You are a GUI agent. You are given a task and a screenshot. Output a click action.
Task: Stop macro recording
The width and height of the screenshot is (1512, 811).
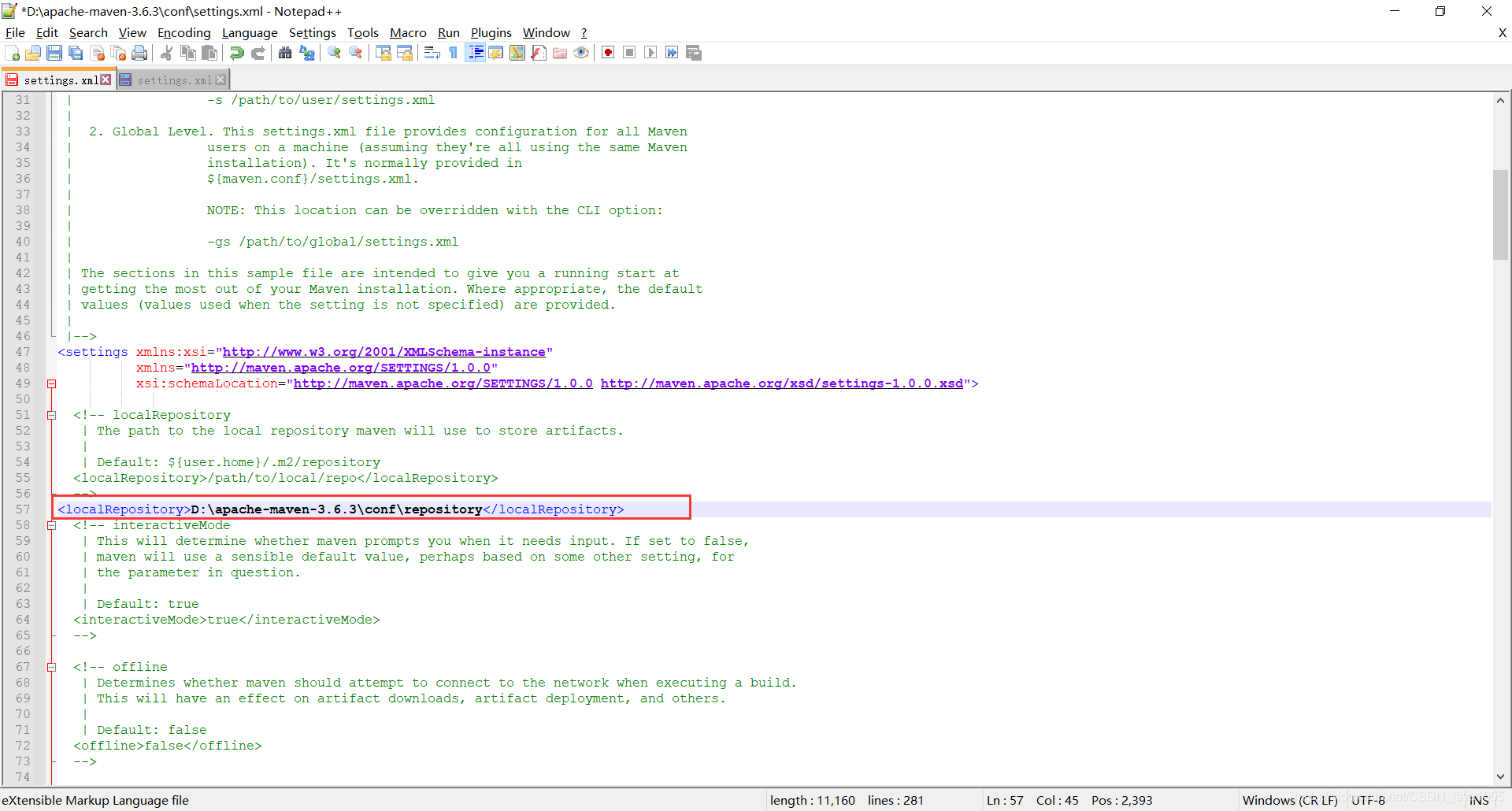pos(629,53)
